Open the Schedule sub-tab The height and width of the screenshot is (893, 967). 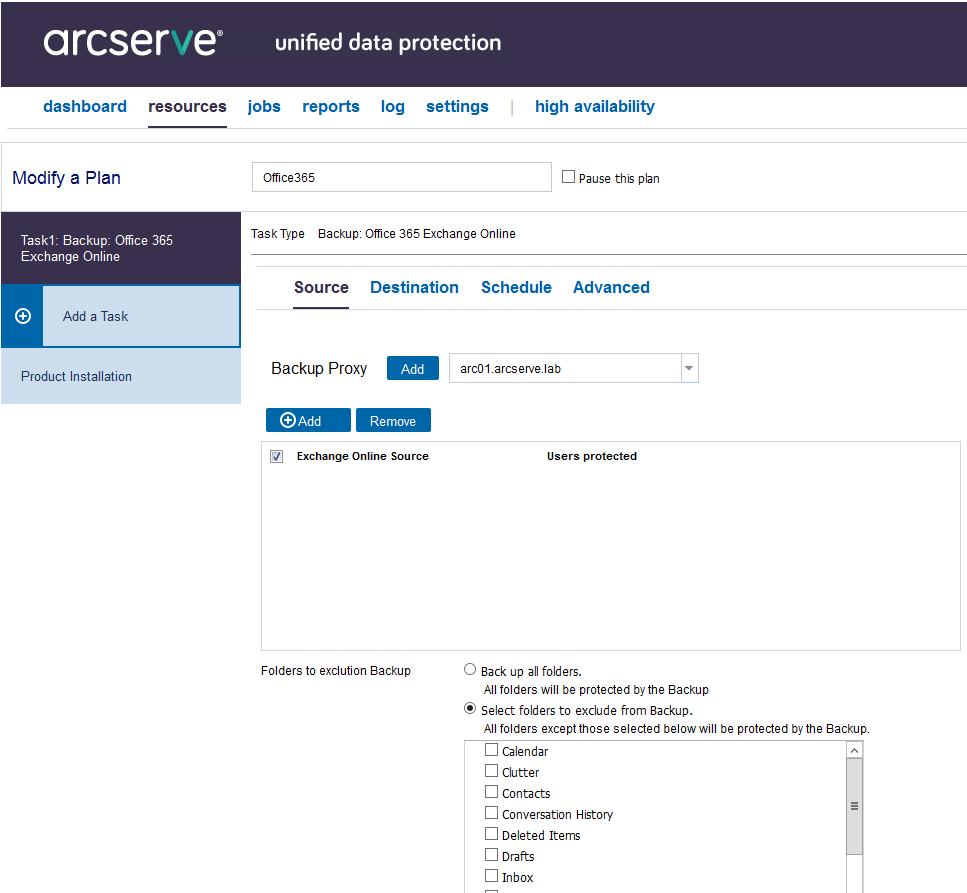[x=516, y=287]
